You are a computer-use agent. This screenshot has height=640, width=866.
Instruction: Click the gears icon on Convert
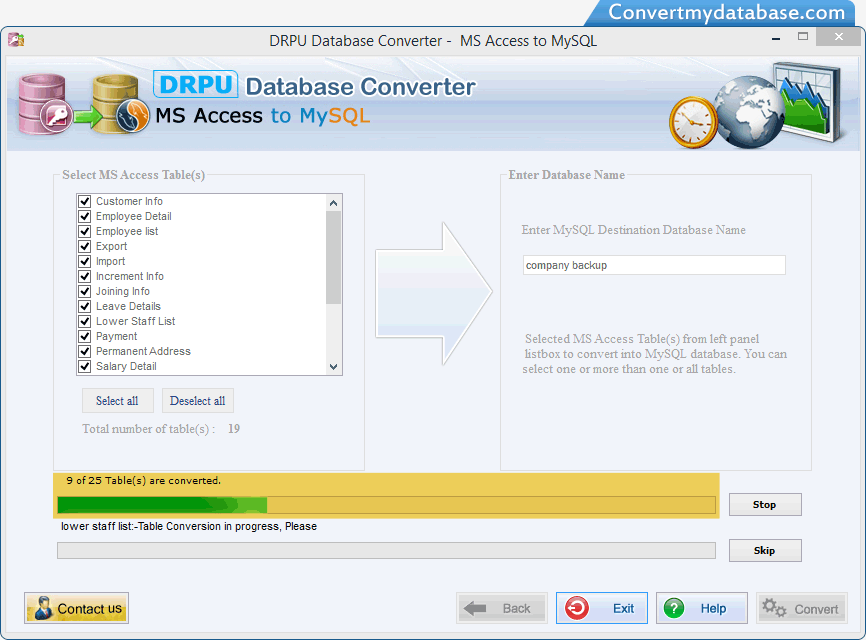click(774, 608)
